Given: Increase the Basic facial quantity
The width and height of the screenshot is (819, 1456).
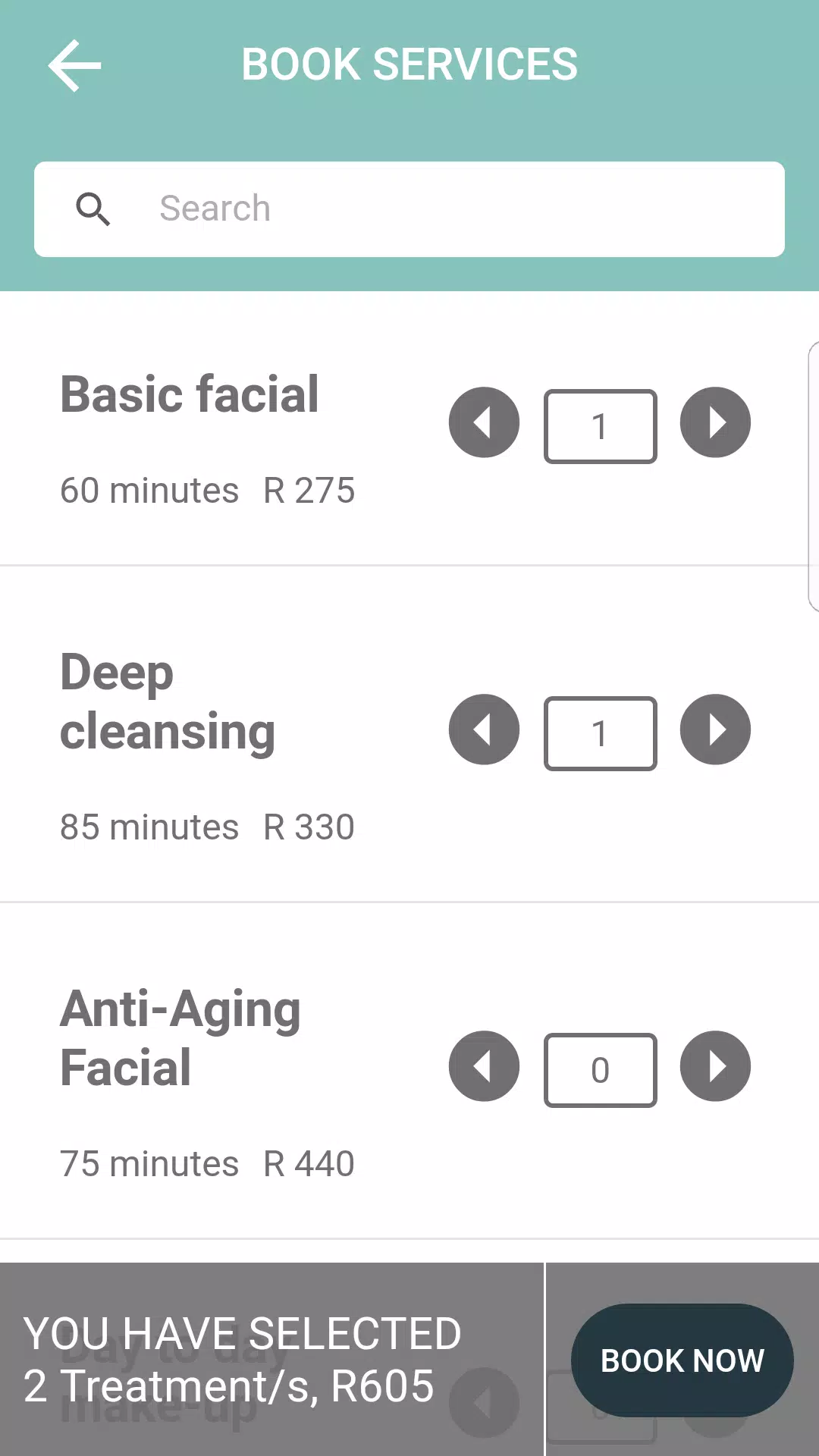Looking at the screenshot, I should pos(714,422).
